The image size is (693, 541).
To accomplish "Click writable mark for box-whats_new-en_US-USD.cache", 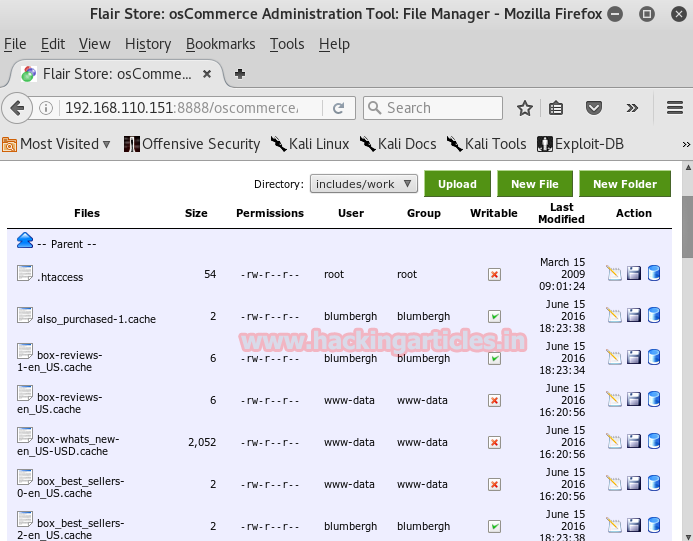I will pyautogui.click(x=494, y=442).
